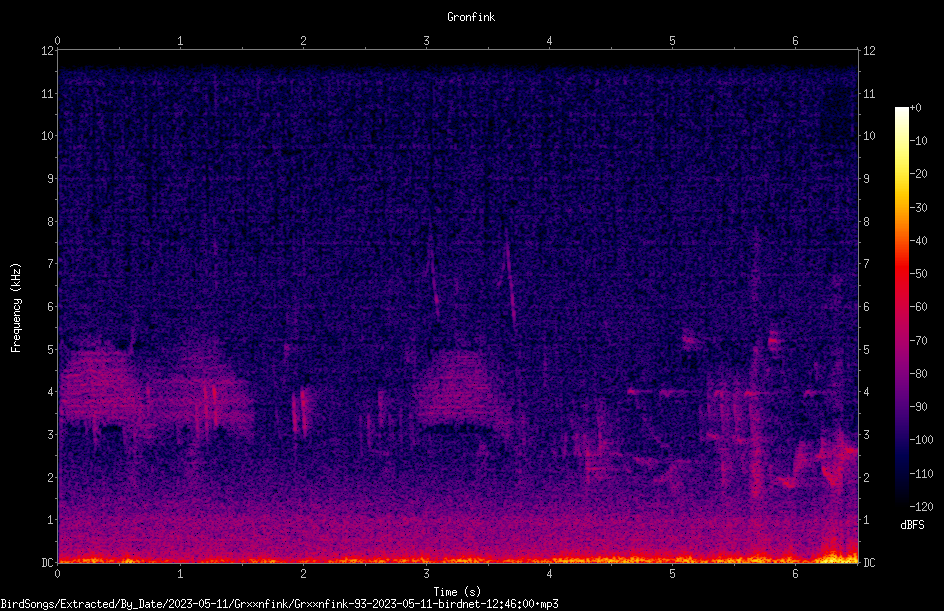Click the 3 second tick on bottom axis
The height and width of the screenshot is (611, 944).
[426, 574]
